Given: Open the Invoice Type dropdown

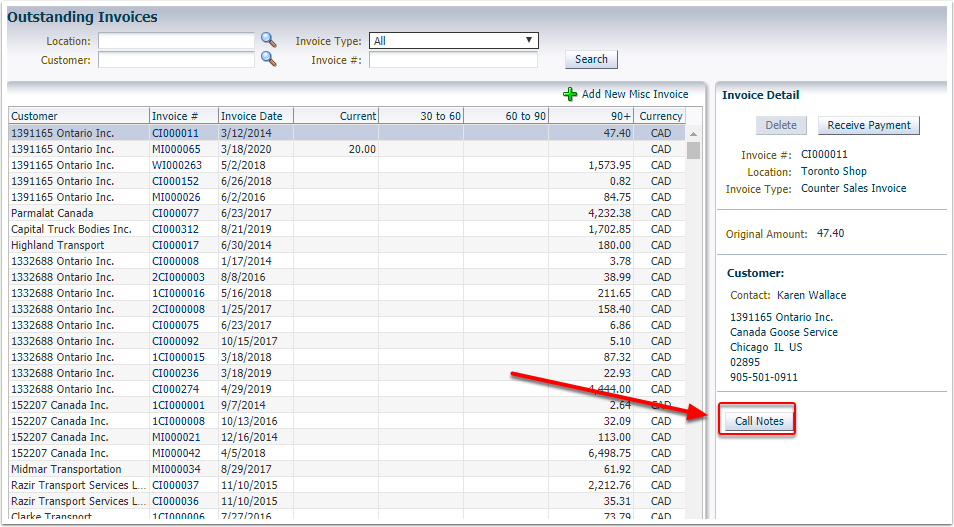Looking at the screenshot, I should 454,41.
